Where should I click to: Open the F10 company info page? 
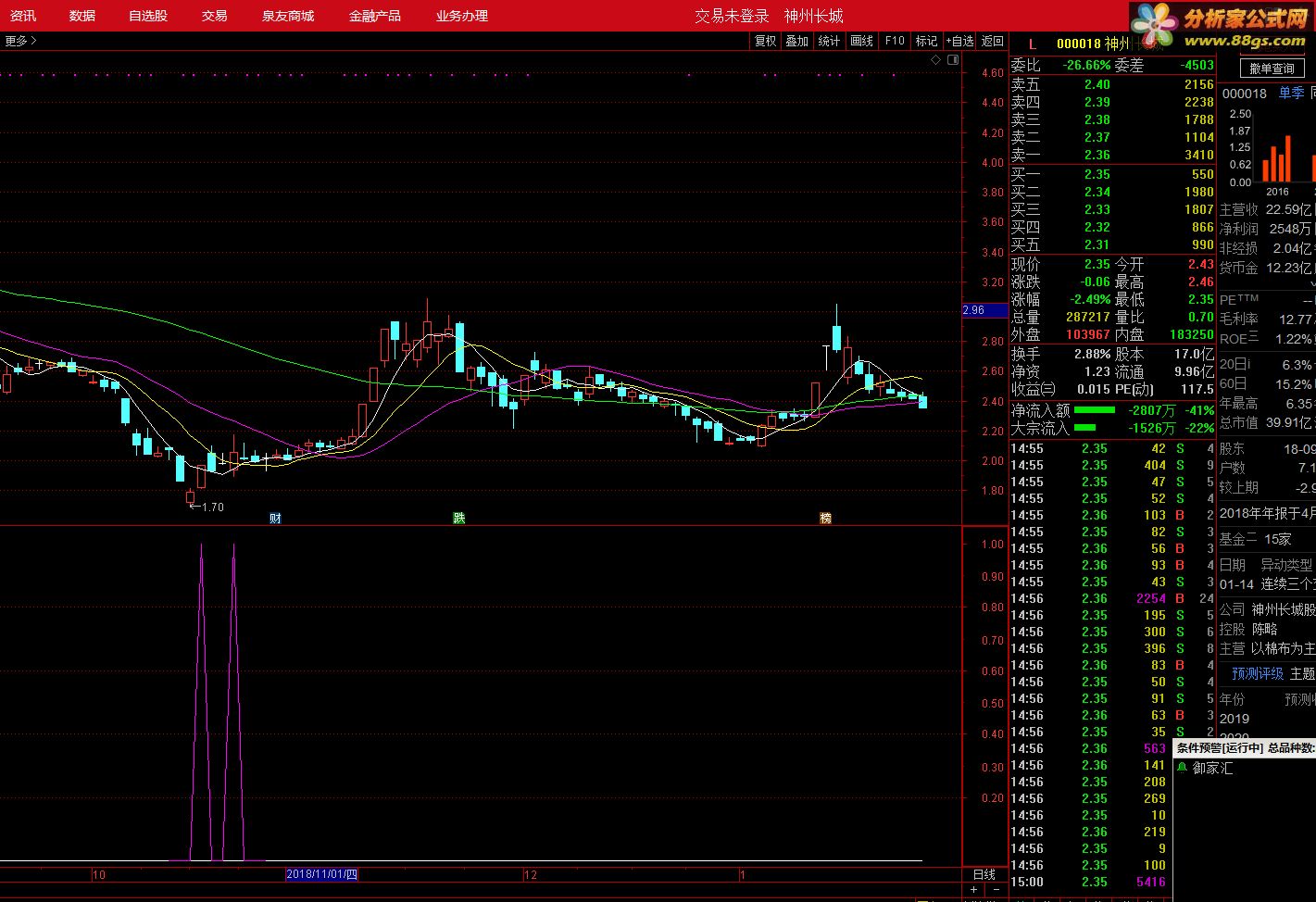pyautogui.click(x=895, y=41)
